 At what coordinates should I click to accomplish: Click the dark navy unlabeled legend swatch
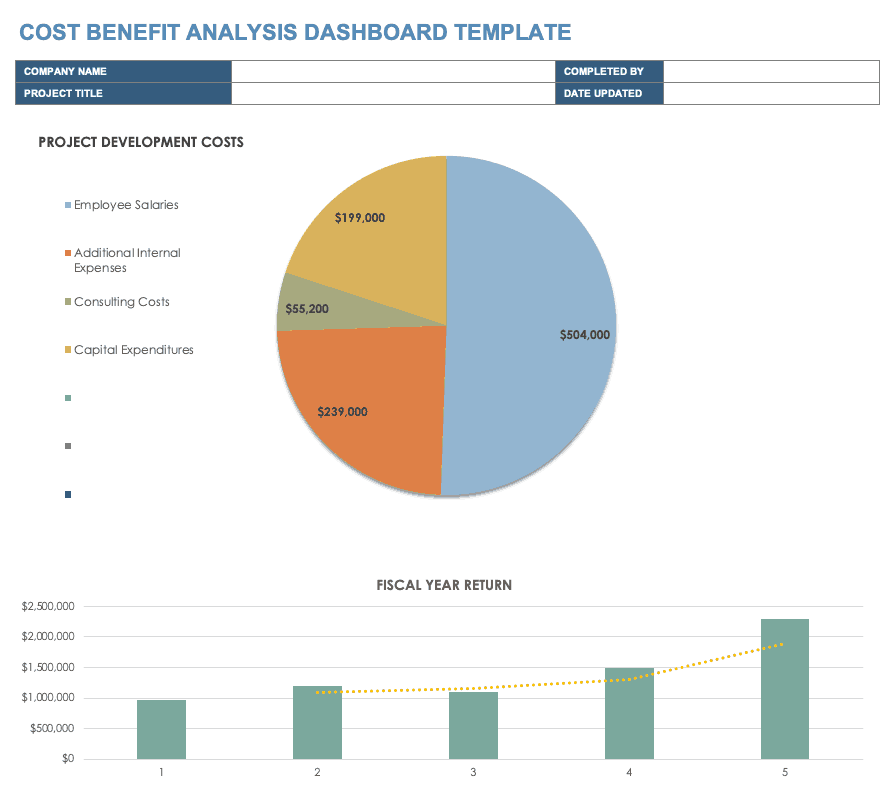click(68, 495)
